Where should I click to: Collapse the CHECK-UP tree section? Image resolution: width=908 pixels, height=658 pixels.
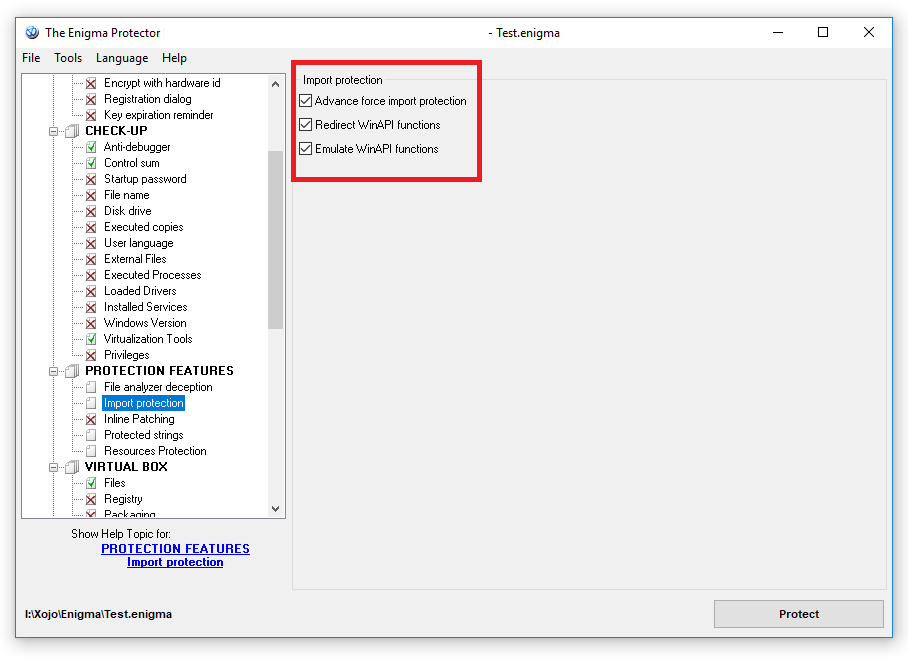pyautogui.click(x=54, y=131)
